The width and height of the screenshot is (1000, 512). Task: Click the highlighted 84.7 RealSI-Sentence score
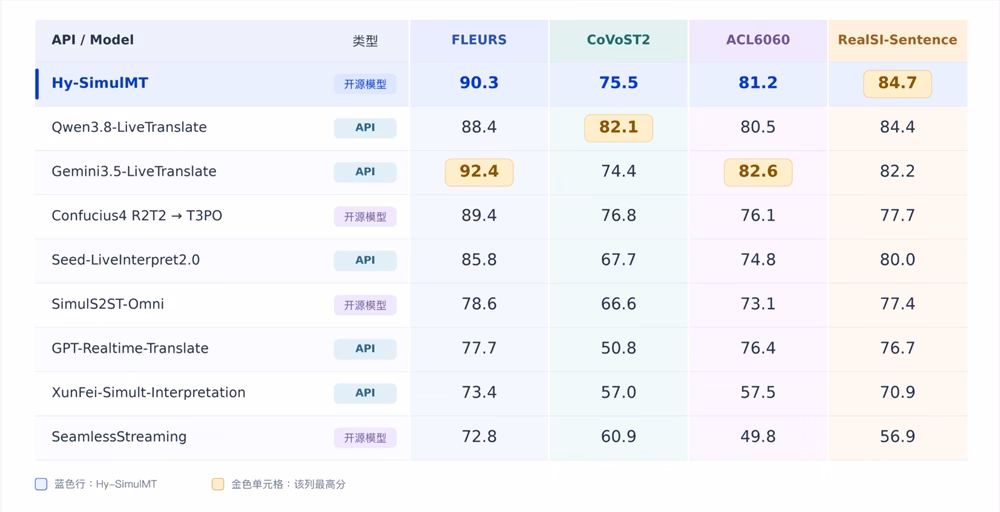(x=897, y=84)
